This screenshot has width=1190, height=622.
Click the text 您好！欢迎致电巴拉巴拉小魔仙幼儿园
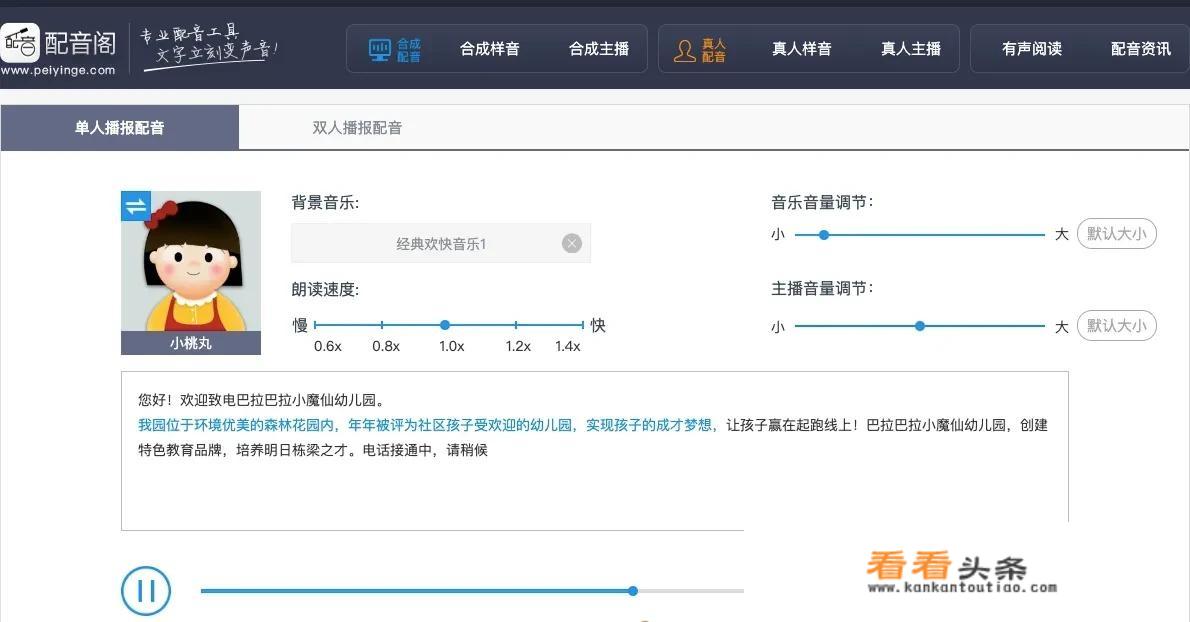pyautogui.click(x=257, y=400)
